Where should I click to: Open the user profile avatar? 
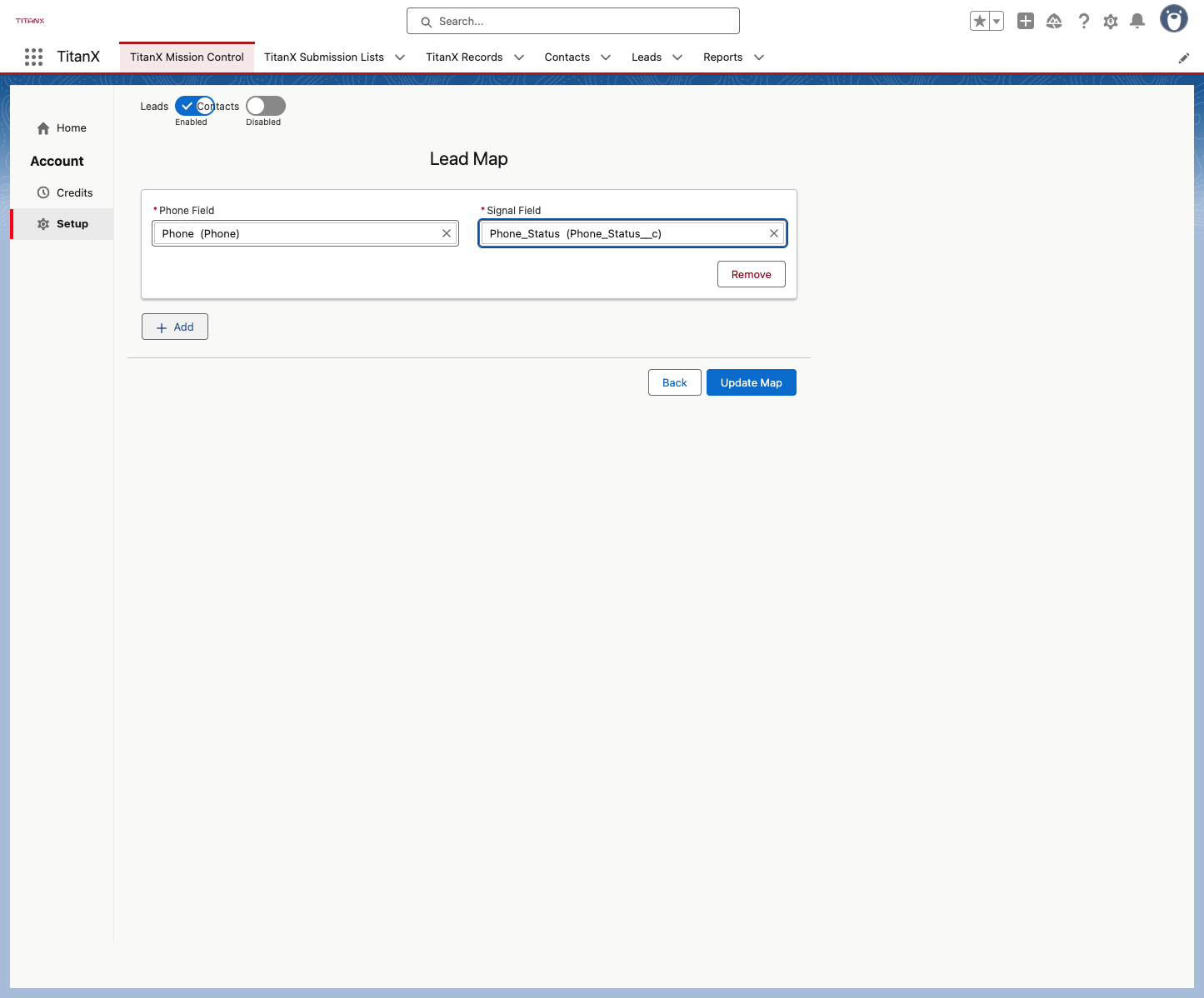tap(1174, 19)
